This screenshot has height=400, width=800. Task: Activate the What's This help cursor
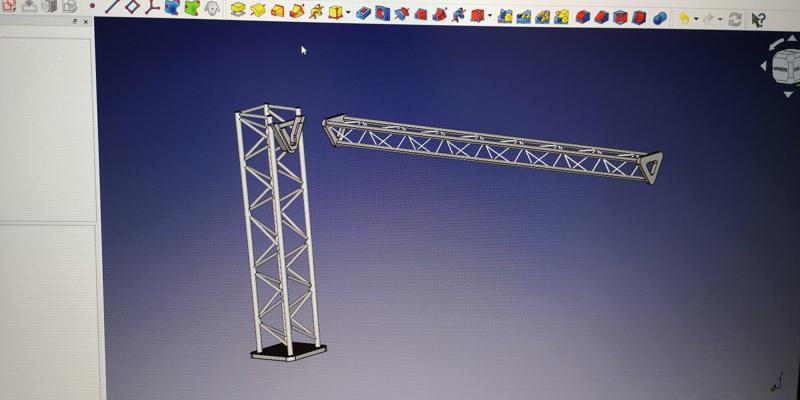pyautogui.click(x=758, y=20)
